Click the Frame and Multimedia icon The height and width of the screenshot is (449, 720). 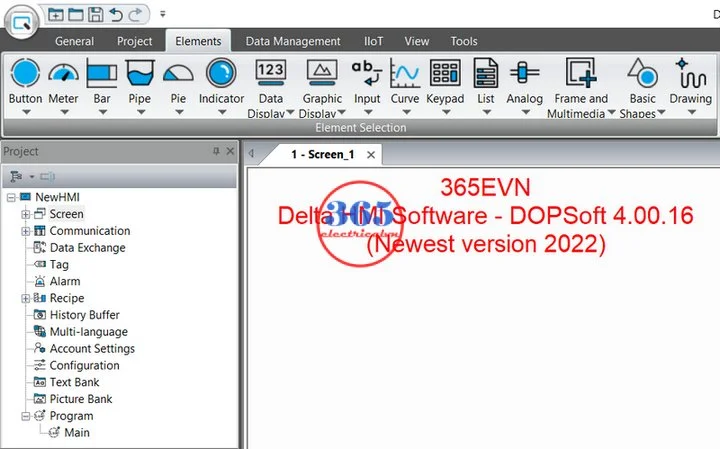581,72
